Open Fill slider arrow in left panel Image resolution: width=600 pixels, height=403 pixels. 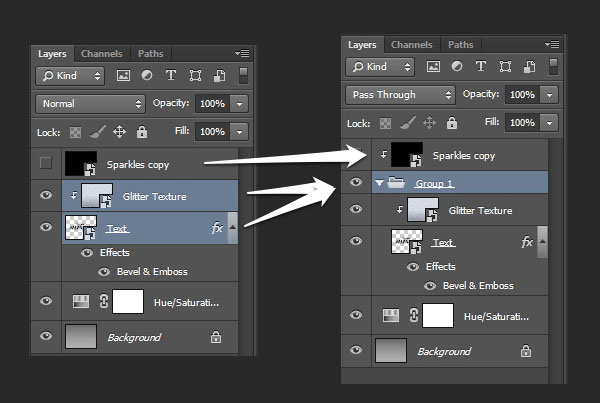click(x=239, y=132)
